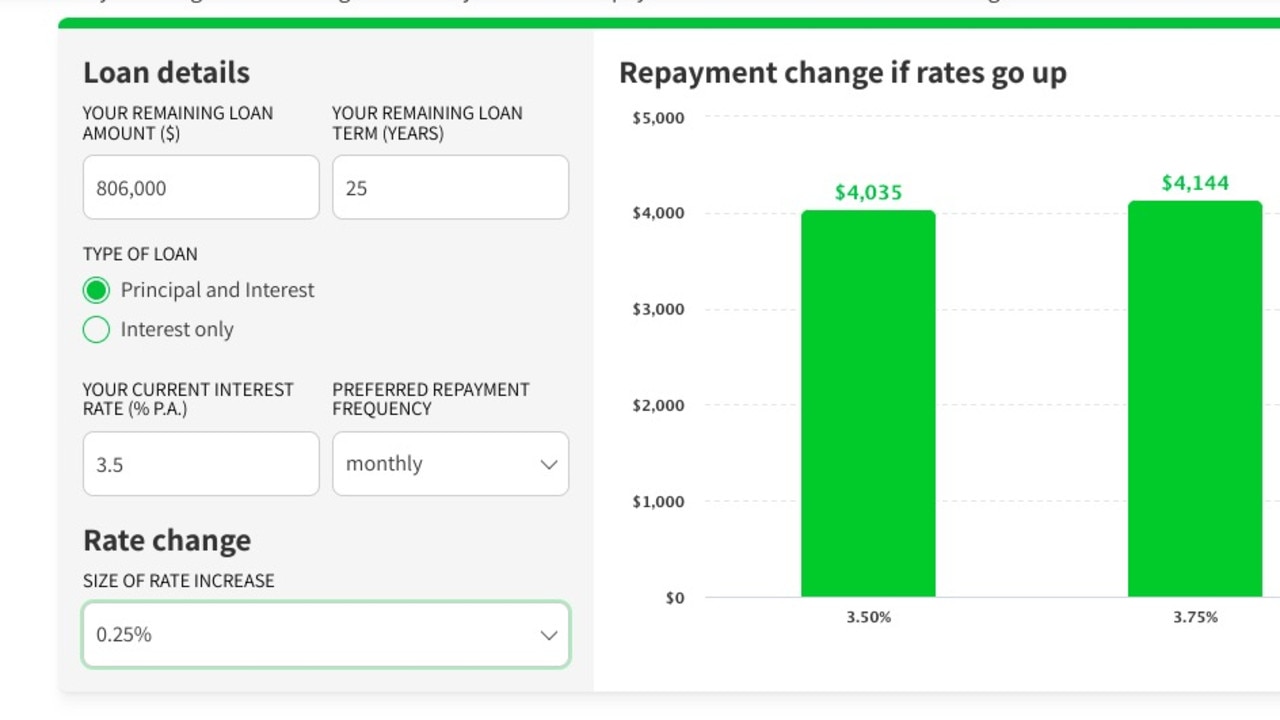The width and height of the screenshot is (1280, 720).
Task: Click the remaining loan amount field
Action: [x=201, y=187]
